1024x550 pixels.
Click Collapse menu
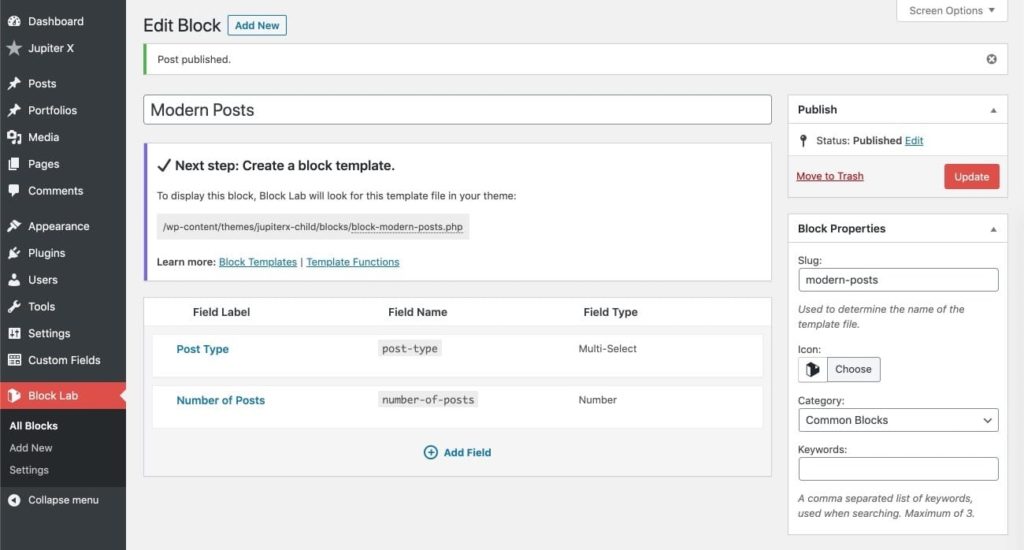pos(63,500)
